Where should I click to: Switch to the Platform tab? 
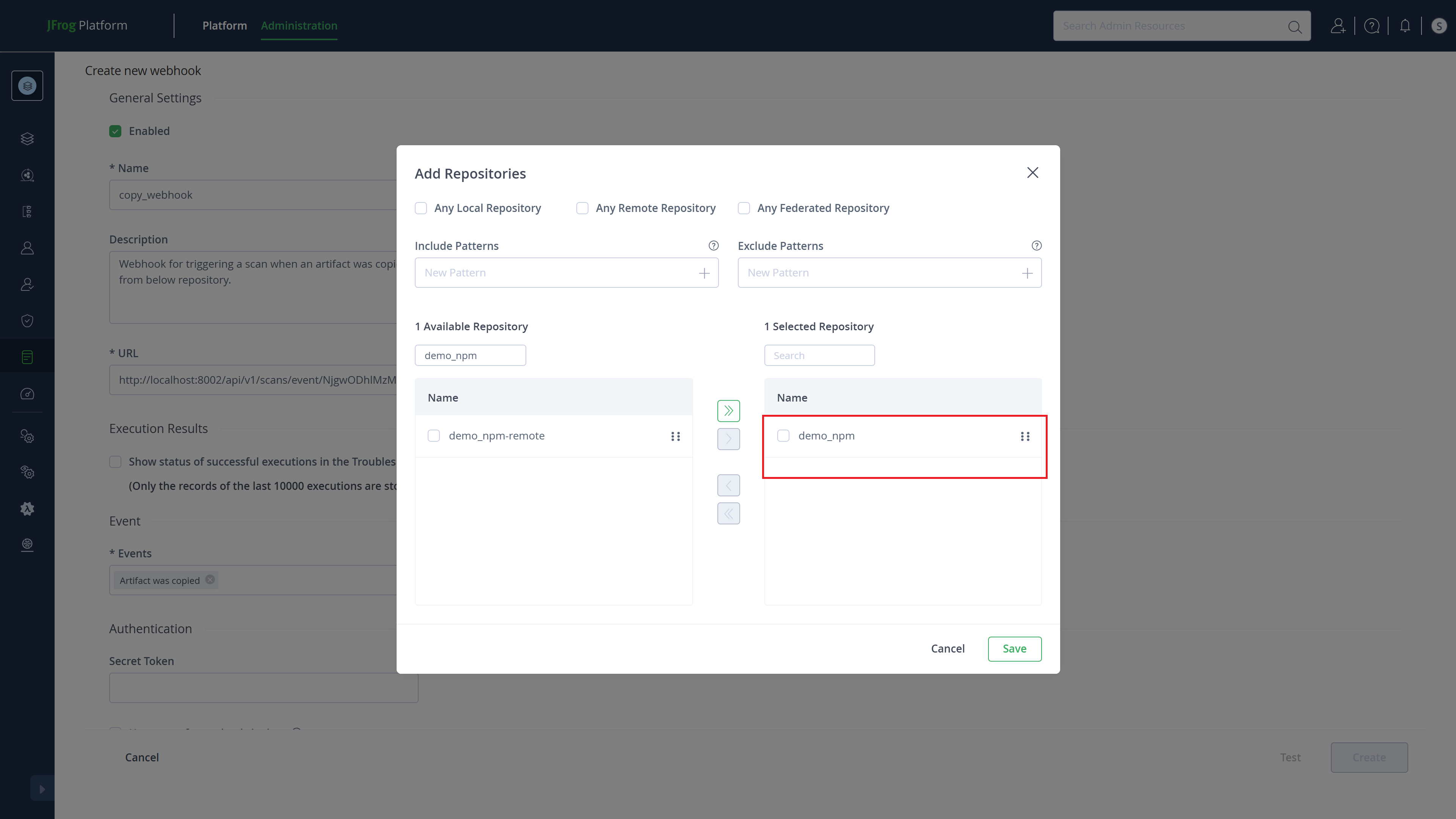224,25
